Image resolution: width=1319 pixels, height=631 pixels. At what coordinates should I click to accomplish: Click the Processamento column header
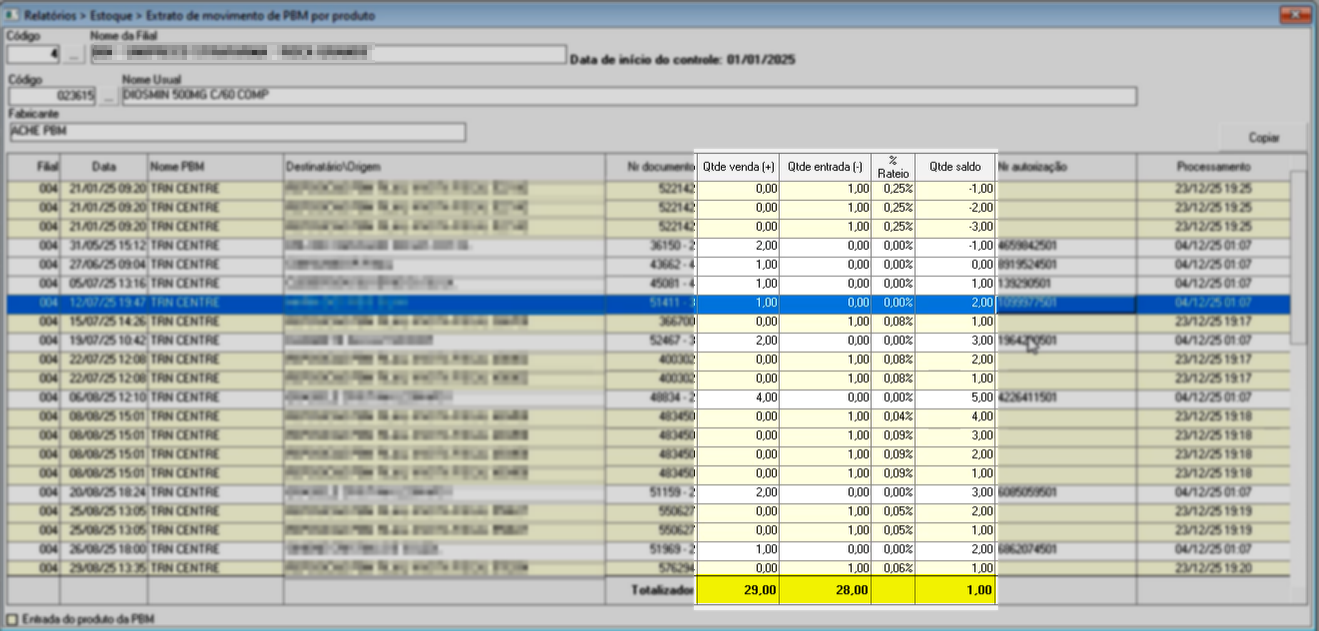tap(1213, 166)
